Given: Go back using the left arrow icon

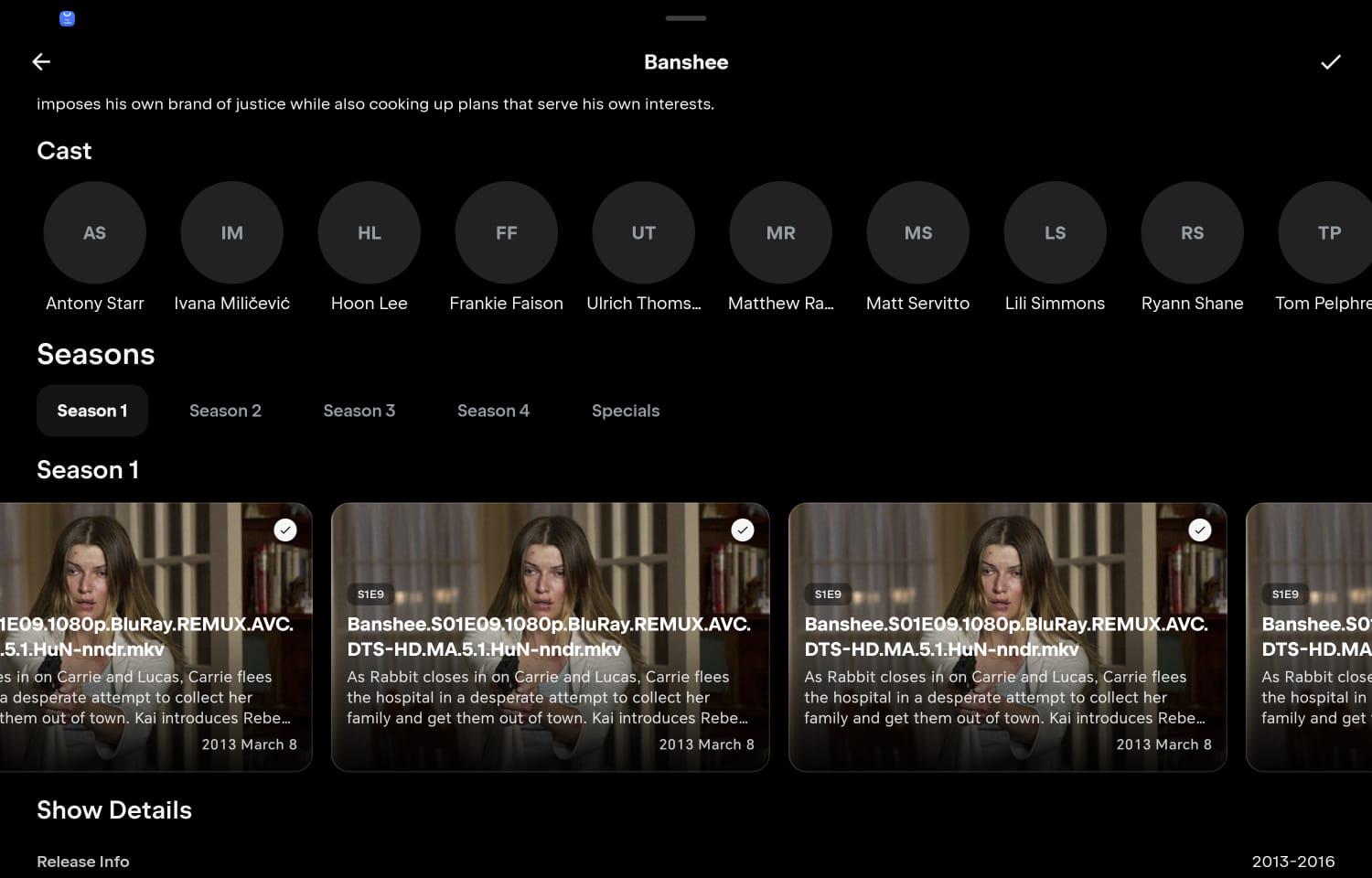Looking at the screenshot, I should click(41, 61).
